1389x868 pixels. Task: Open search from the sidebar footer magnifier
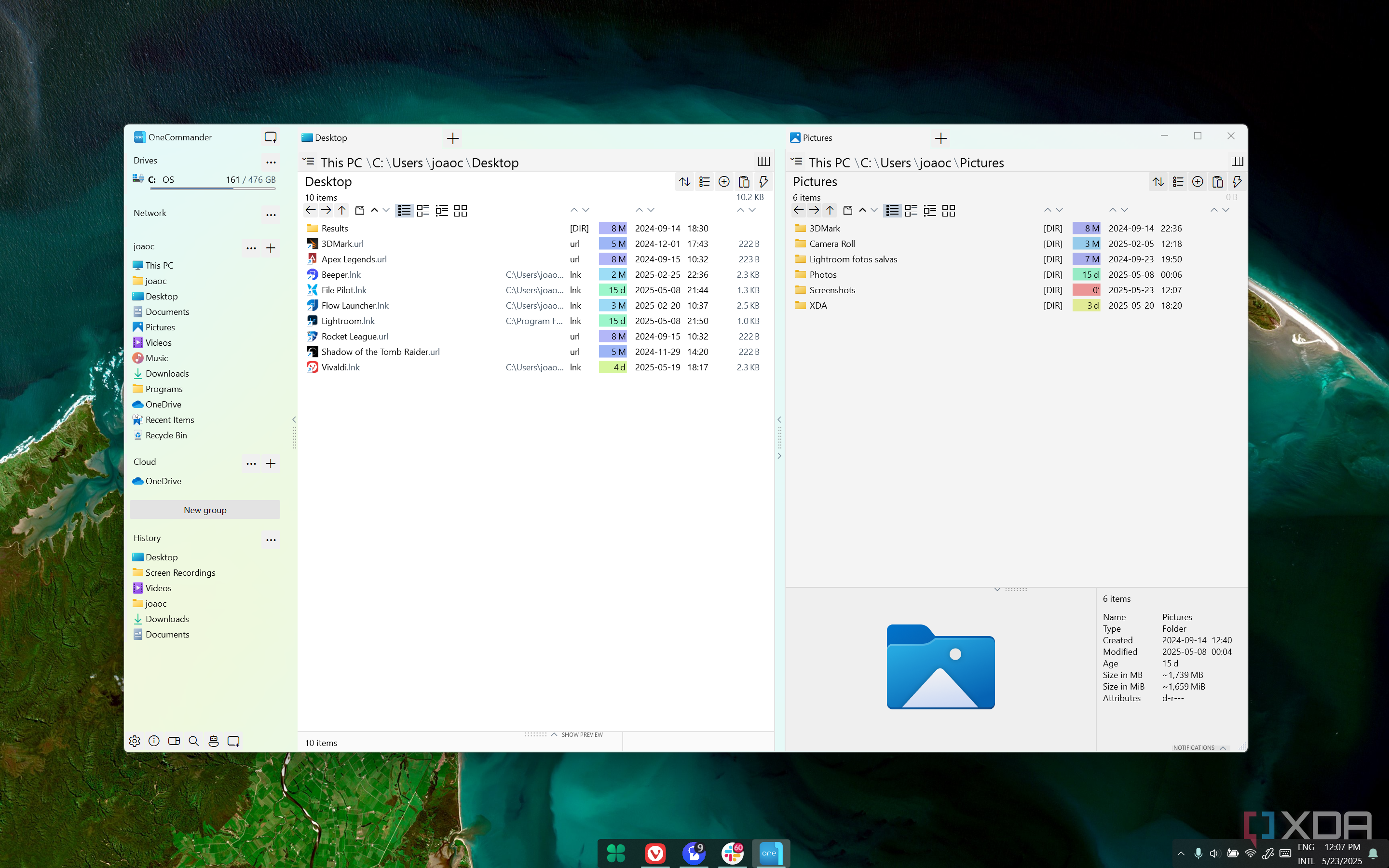[x=194, y=741]
